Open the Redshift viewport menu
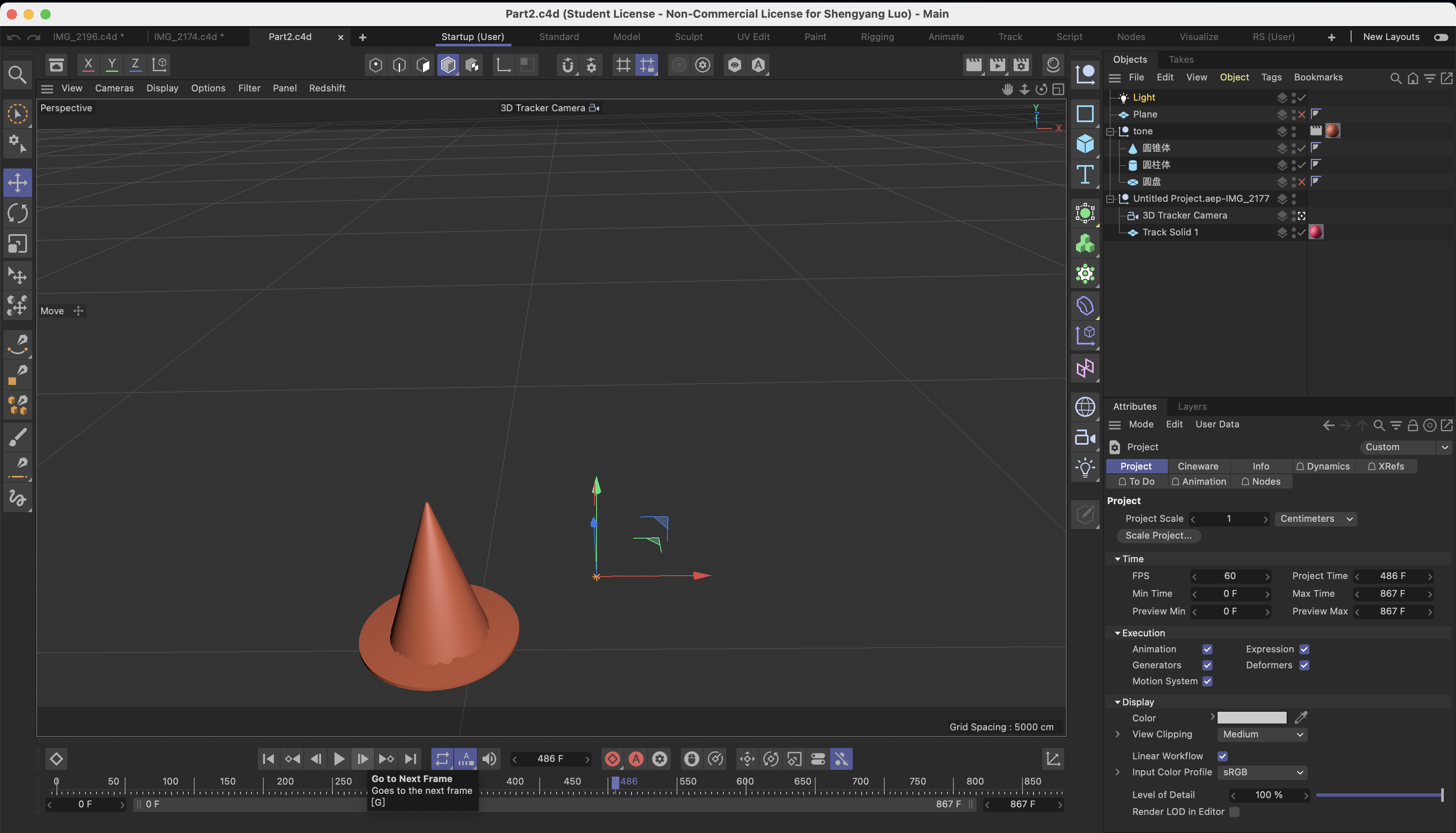Viewport: 1456px width, 833px height. (327, 88)
